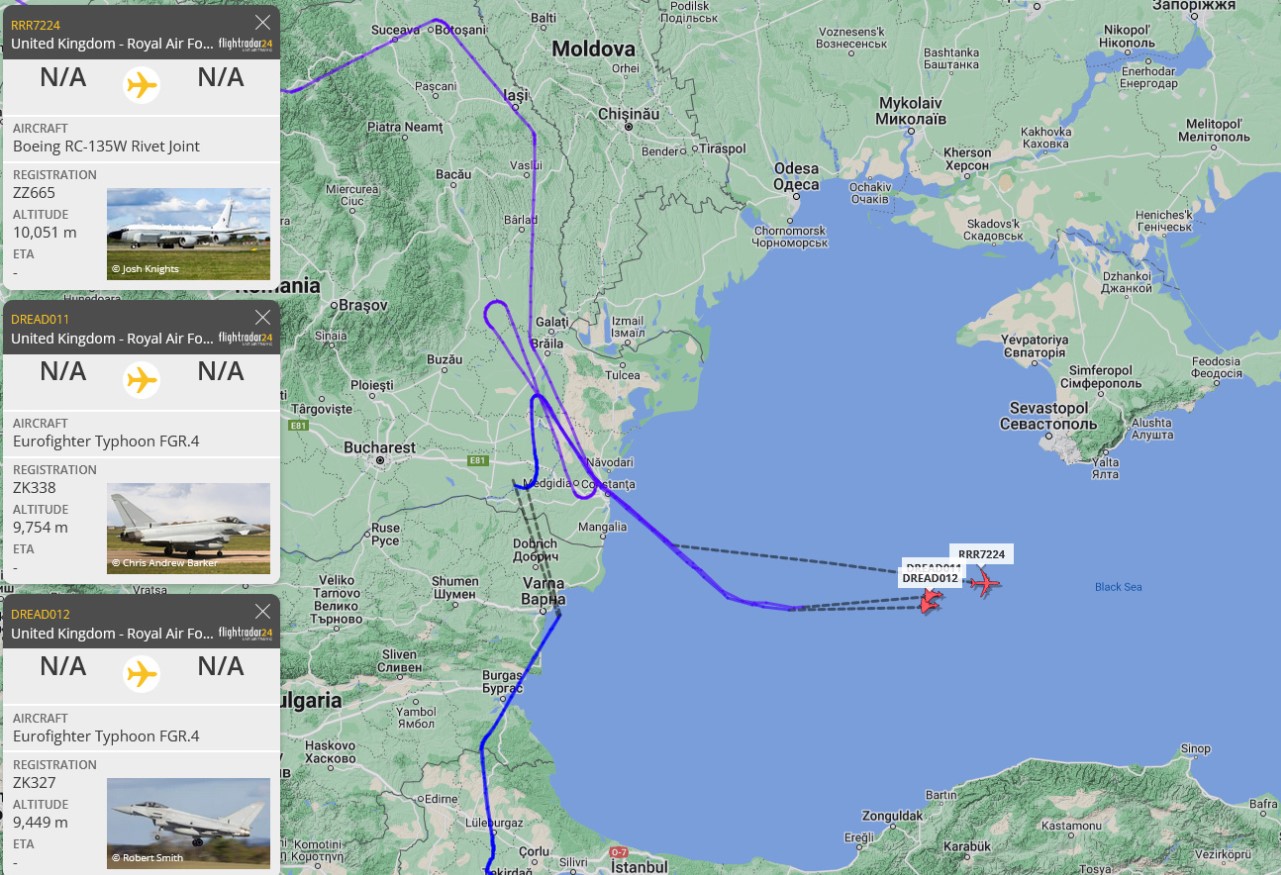
Task: Click the yellow plane icon in DREAD011 panel
Action: 142,379
